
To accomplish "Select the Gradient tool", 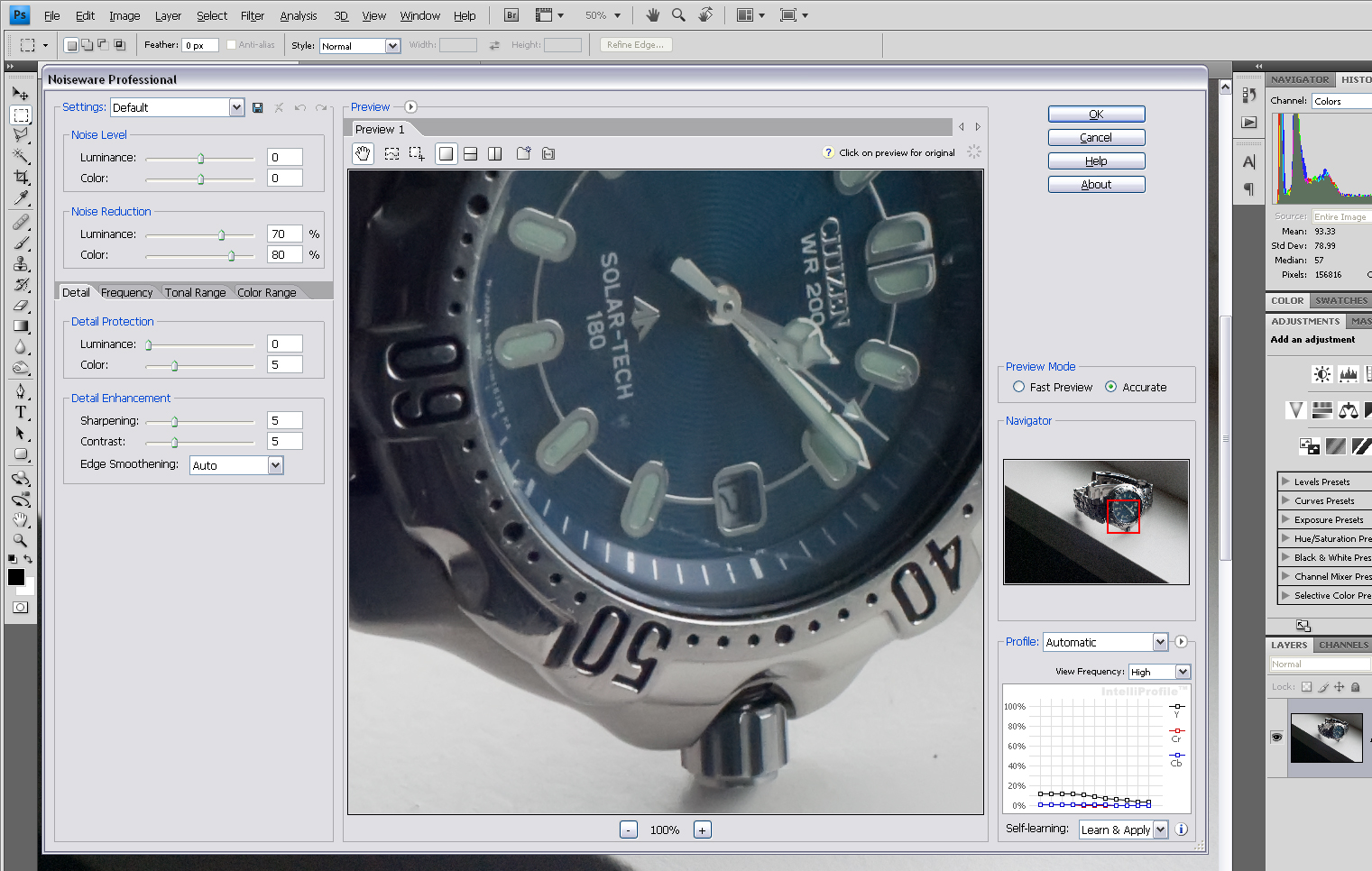I will click(21, 325).
